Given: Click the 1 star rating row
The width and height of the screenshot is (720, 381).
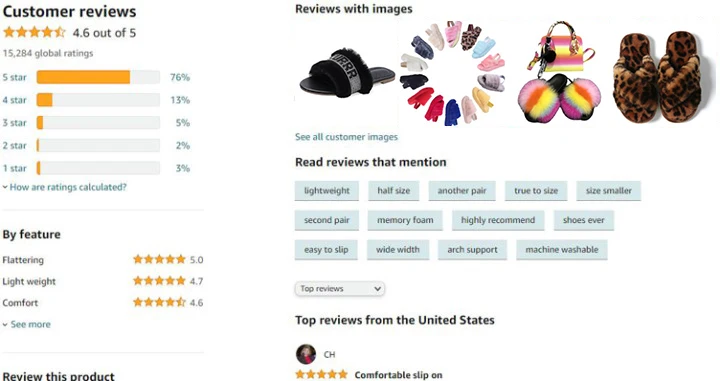Looking at the screenshot, I should tap(96, 168).
